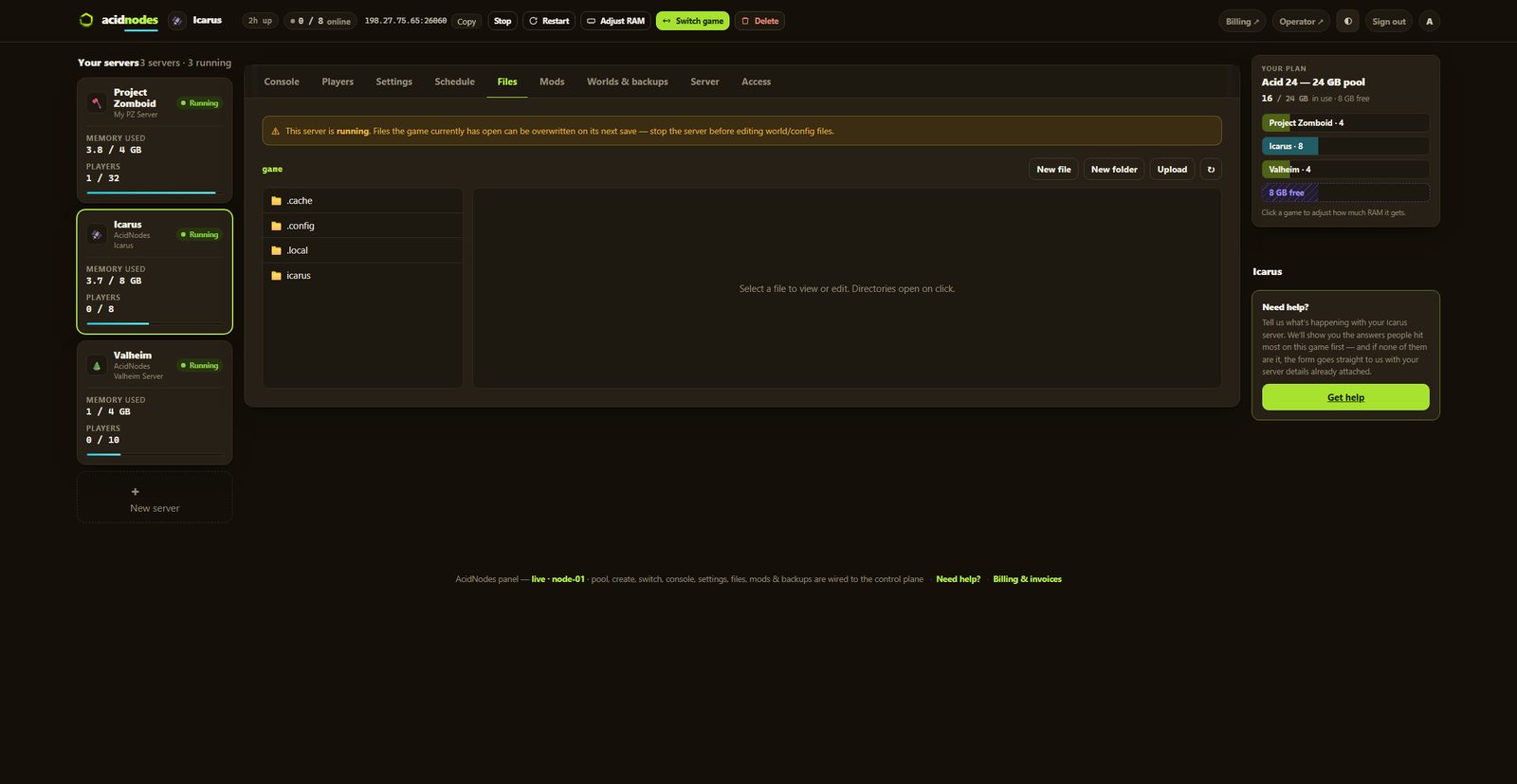The width and height of the screenshot is (1517, 784).
Task: Click Project Zomboid Running badge
Action: (200, 103)
